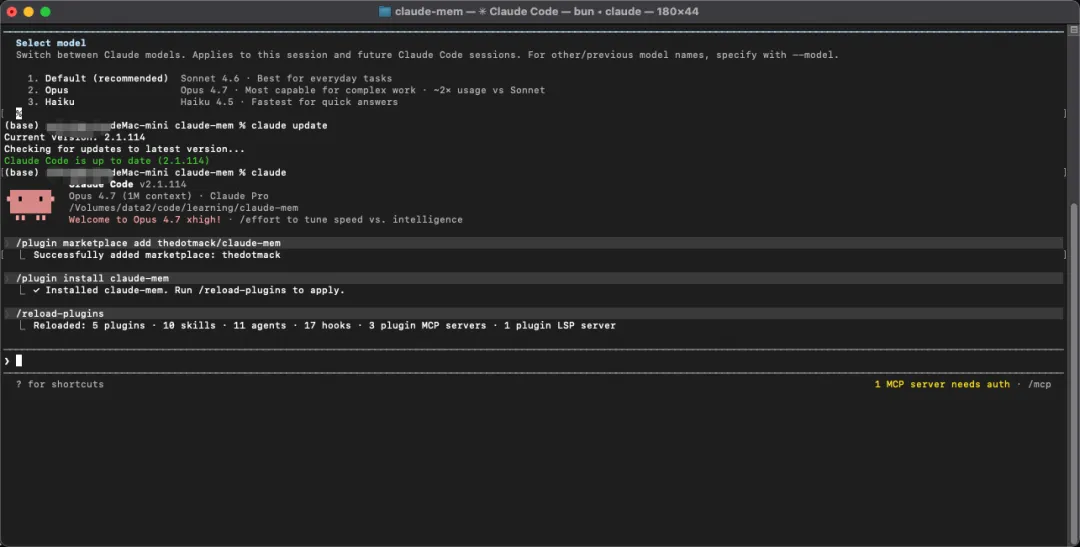The image size is (1080, 547).
Task: Click the "/mcp" command hint
Action: click(1040, 384)
